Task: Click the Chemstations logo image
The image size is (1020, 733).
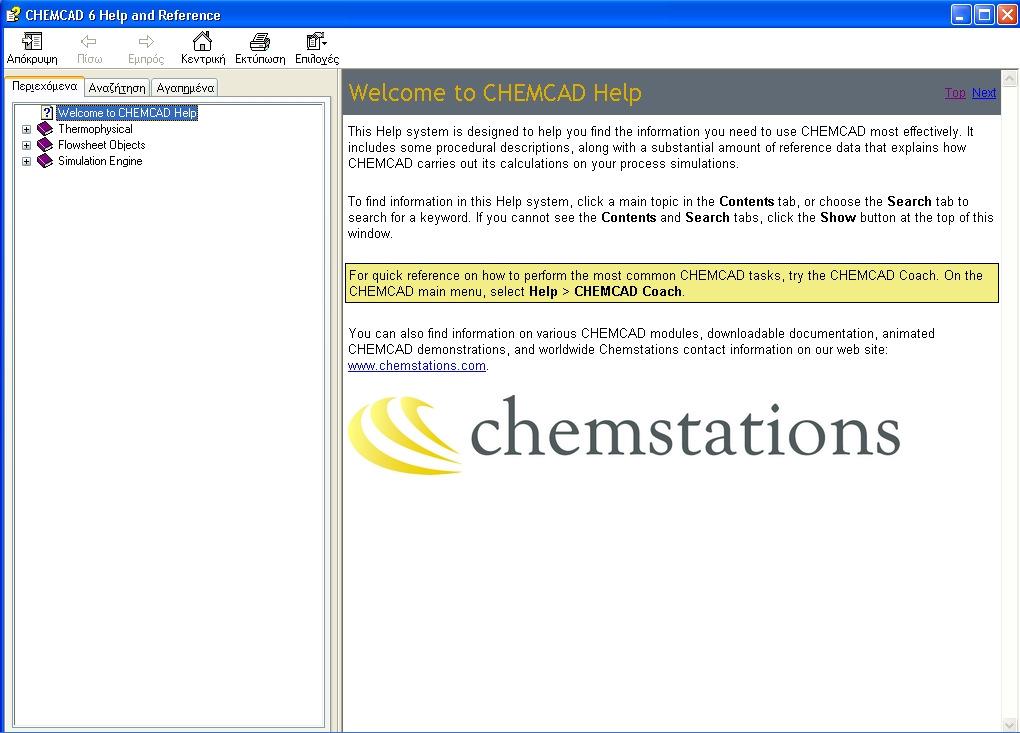Action: point(624,434)
